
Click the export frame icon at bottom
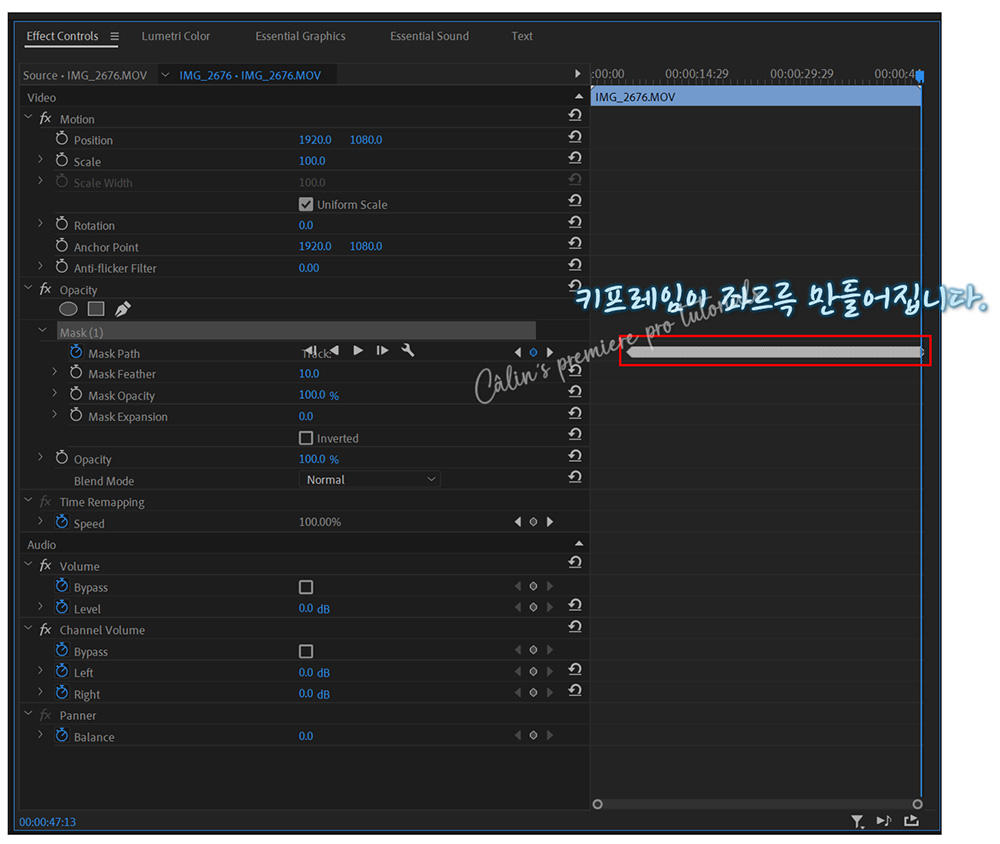coord(911,821)
